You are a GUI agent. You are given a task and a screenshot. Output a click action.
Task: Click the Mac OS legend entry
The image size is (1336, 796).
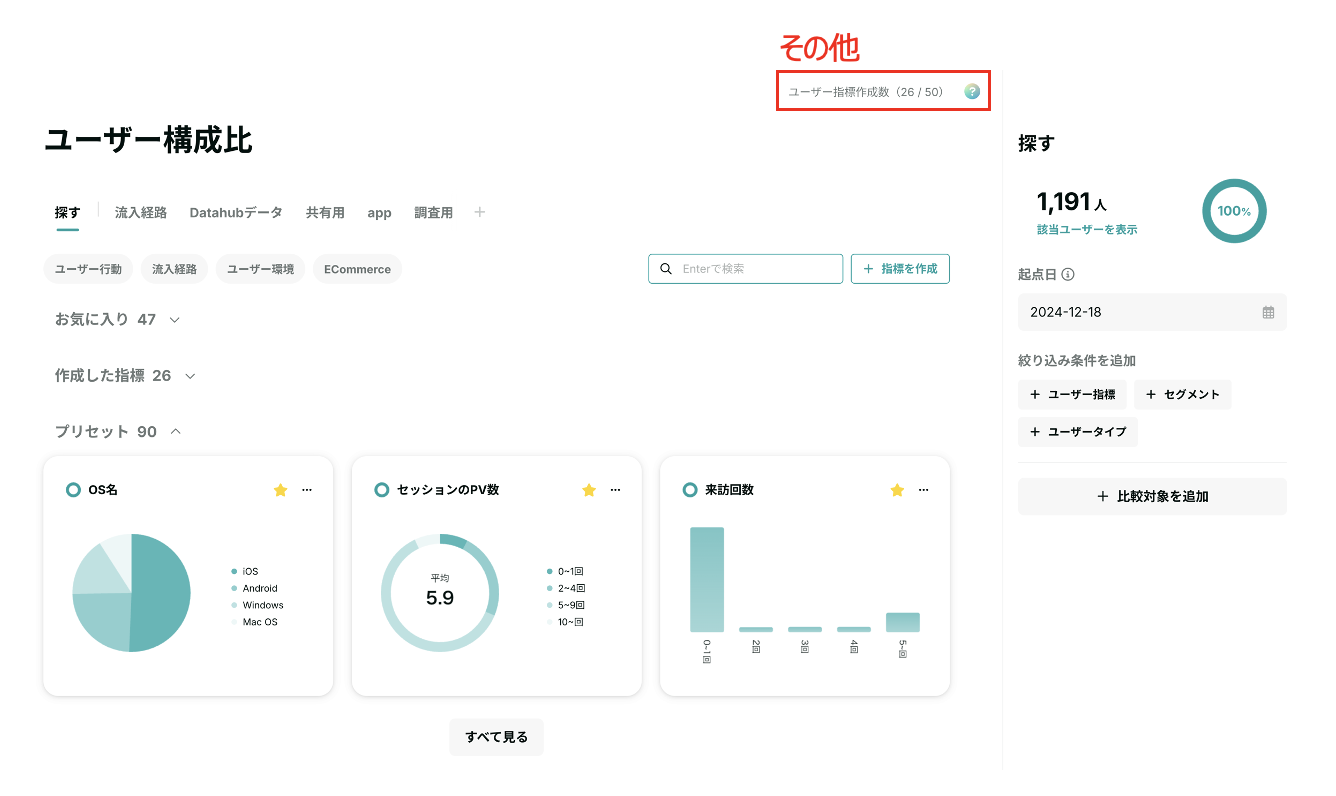(x=254, y=622)
